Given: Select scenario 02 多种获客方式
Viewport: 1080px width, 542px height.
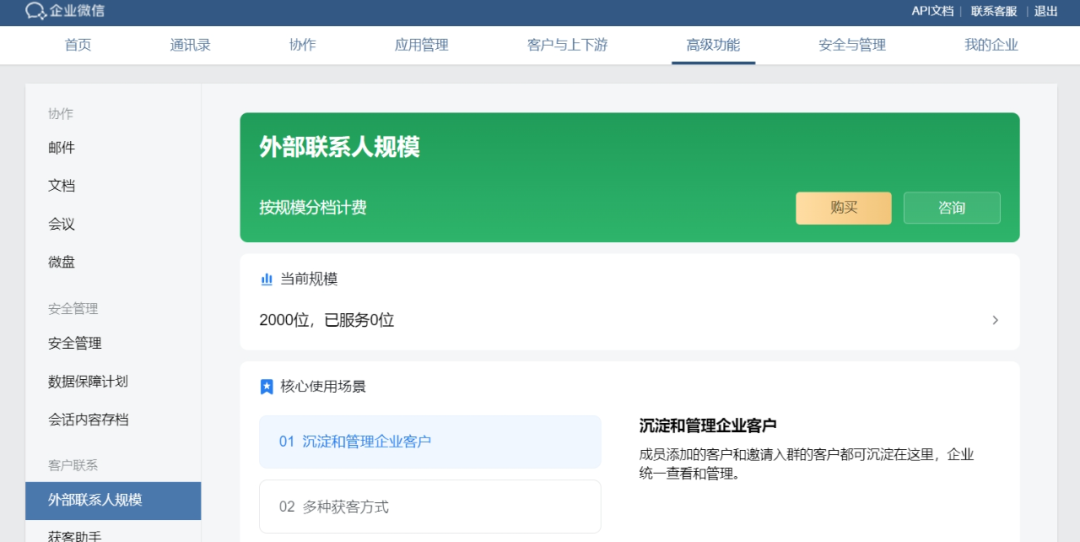Looking at the screenshot, I should [x=430, y=507].
